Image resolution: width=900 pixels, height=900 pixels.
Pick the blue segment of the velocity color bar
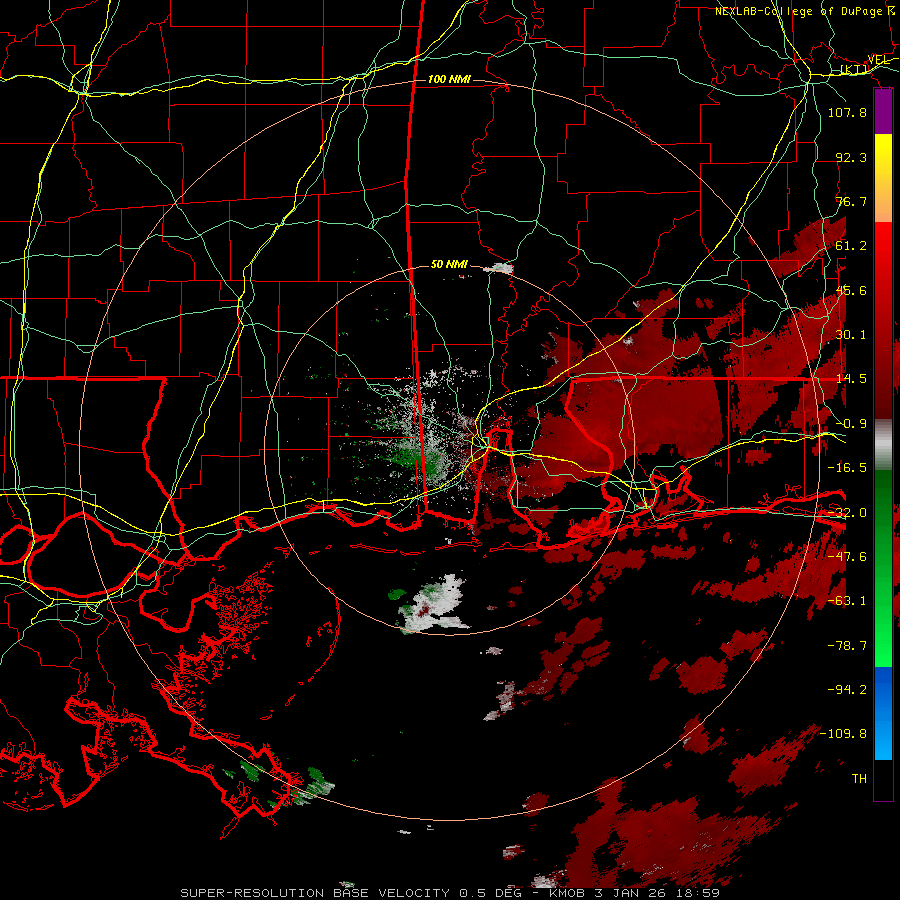tap(883, 713)
